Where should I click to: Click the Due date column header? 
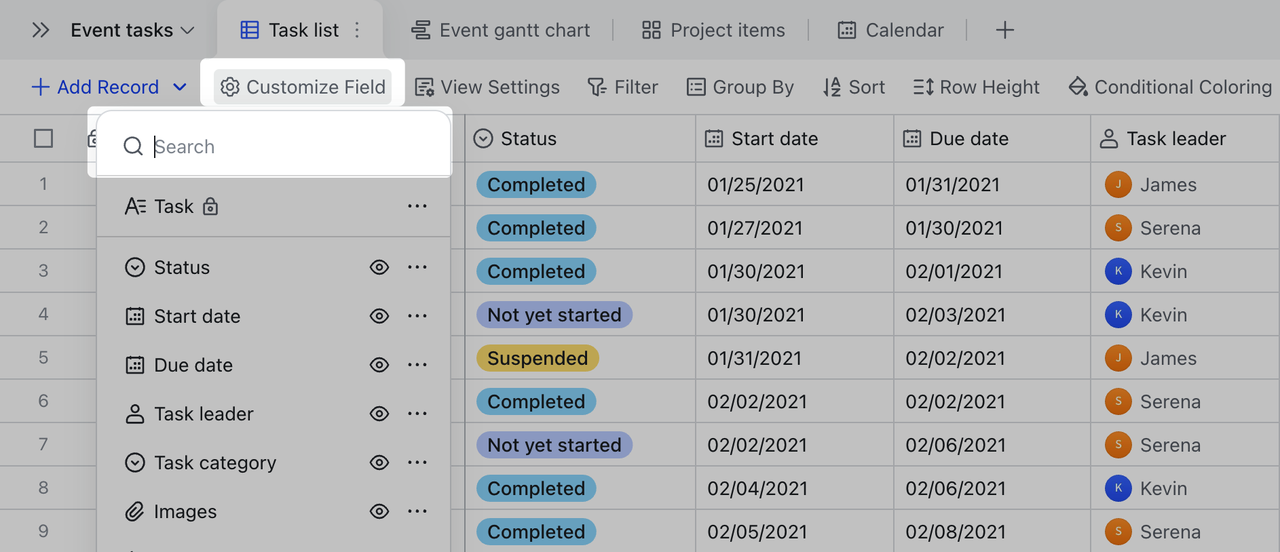992,138
